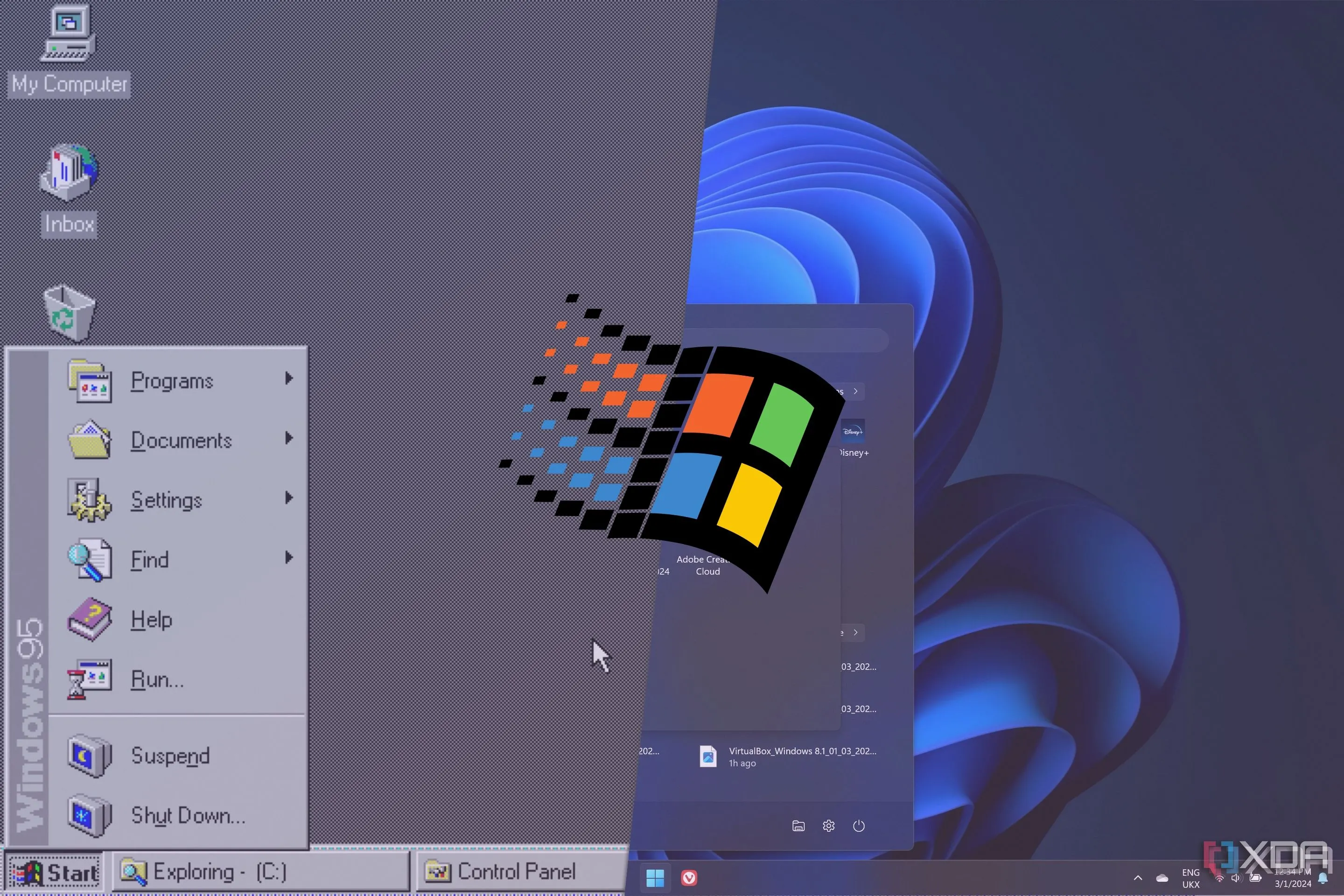Screen dimensions: 1344x896
Task: Expand the Settings submenu arrow
Action: point(289,498)
